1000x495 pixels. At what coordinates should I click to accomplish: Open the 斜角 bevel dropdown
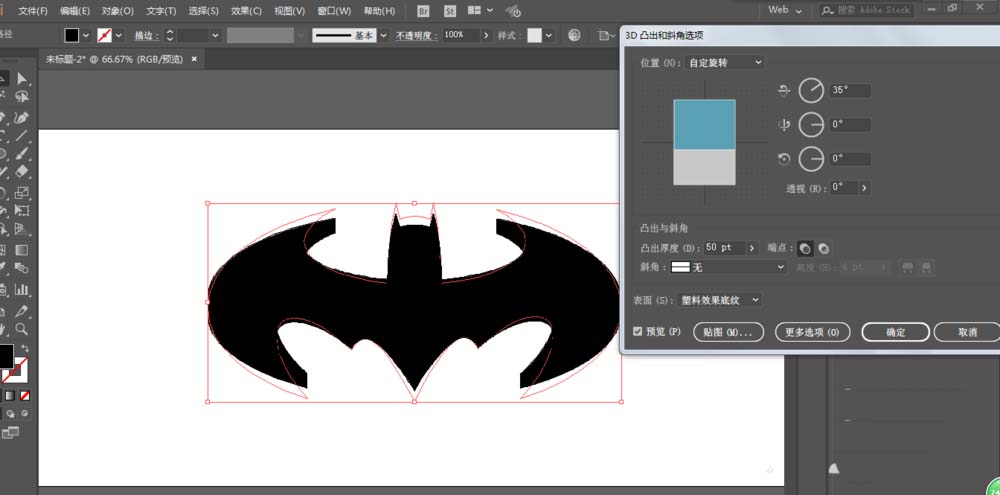click(728, 268)
